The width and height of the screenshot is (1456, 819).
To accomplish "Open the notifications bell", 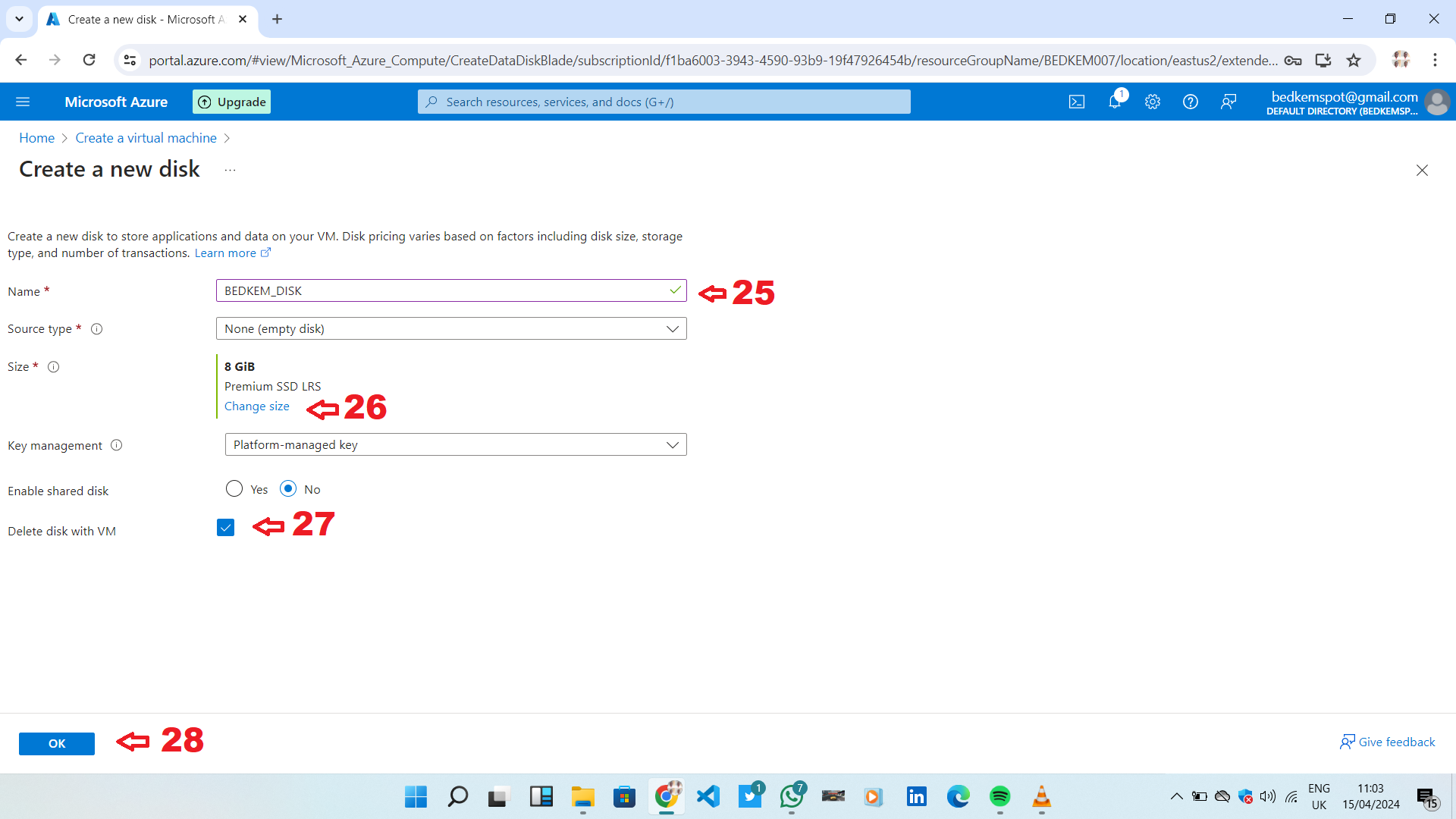I will click(x=1115, y=102).
